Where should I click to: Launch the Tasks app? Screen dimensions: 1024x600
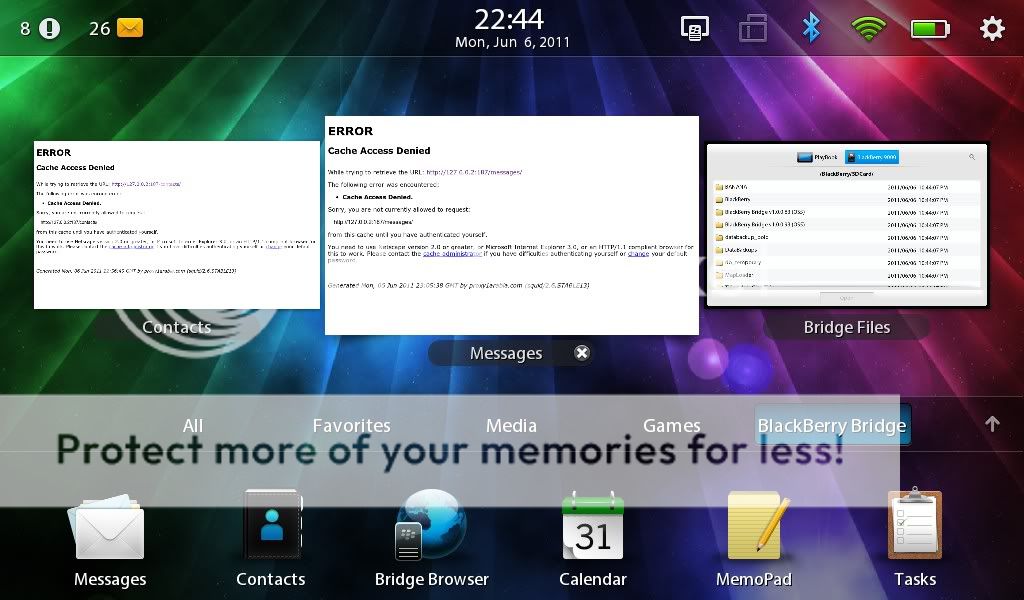[x=915, y=524]
